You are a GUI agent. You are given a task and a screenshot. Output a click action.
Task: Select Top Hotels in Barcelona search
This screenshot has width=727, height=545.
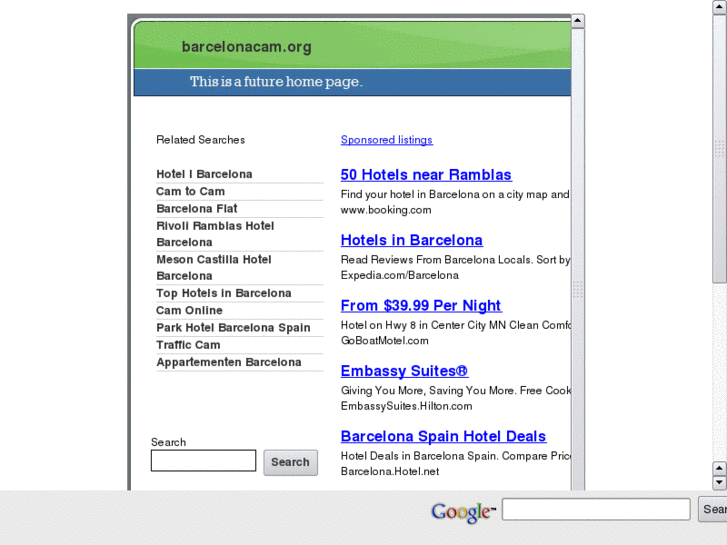[224, 293]
